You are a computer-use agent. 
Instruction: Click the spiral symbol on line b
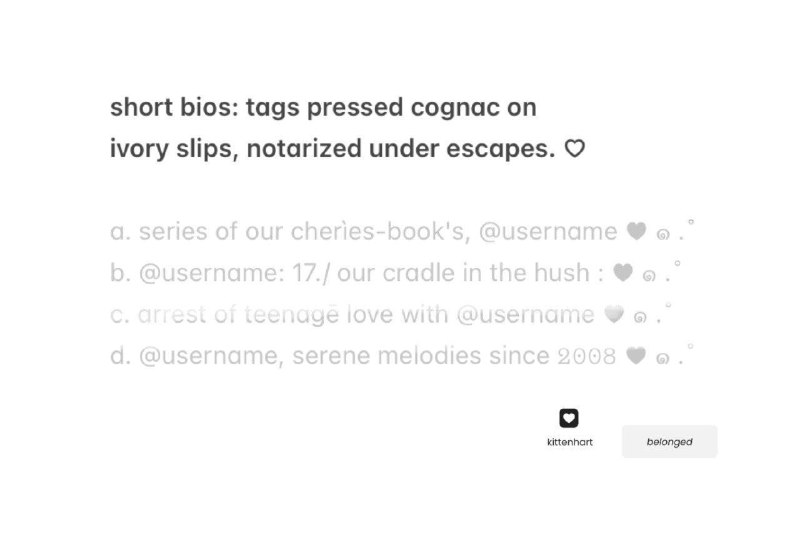[x=649, y=276]
